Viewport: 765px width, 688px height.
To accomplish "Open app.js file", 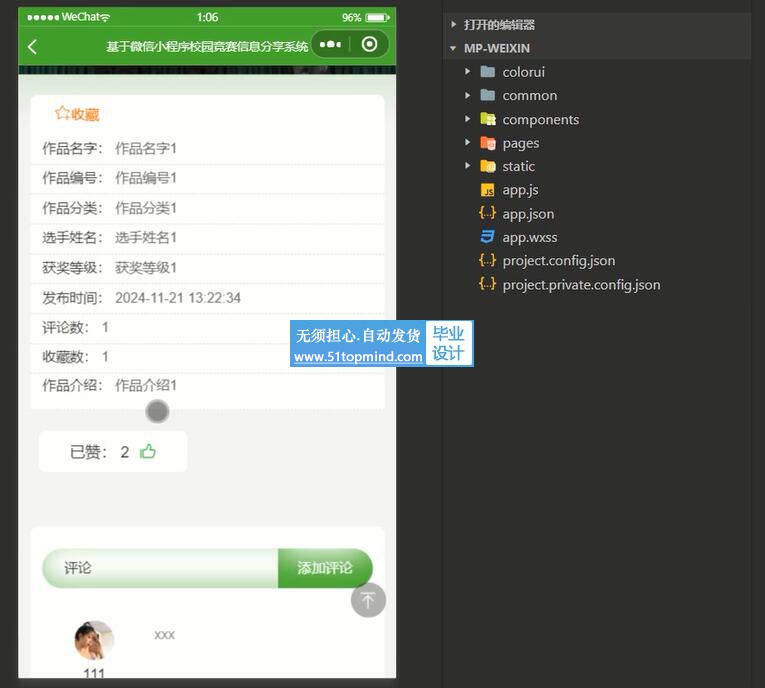I will (x=520, y=190).
